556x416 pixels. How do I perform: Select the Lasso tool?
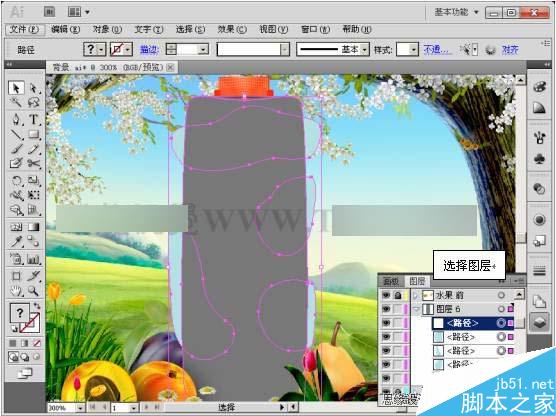click(34, 103)
